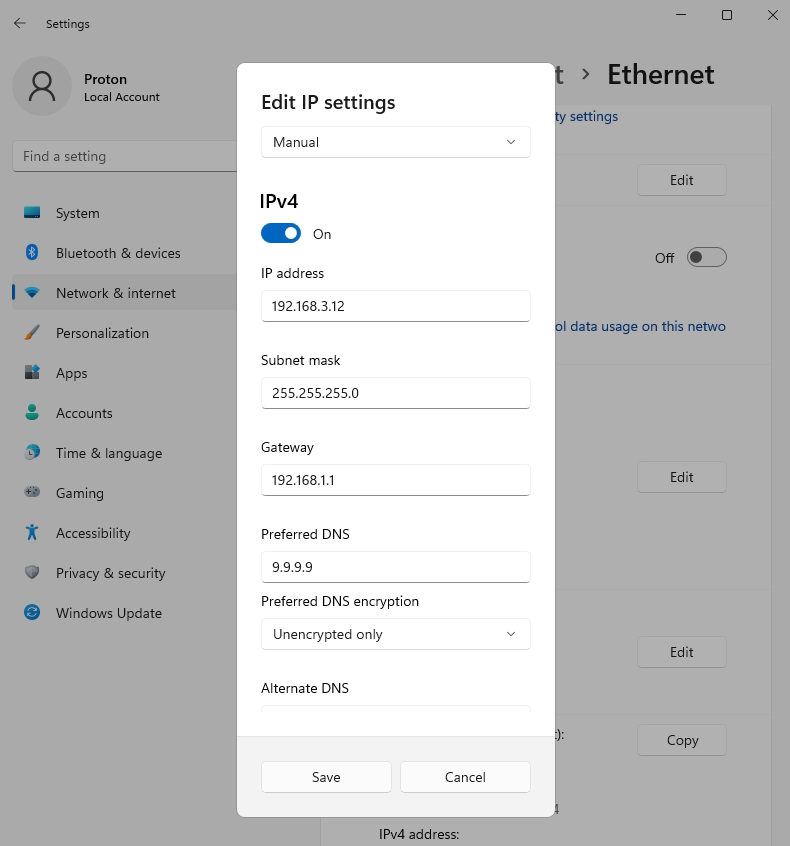
Task: Open Bluetooth & devices category
Action: [x=124, y=253]
